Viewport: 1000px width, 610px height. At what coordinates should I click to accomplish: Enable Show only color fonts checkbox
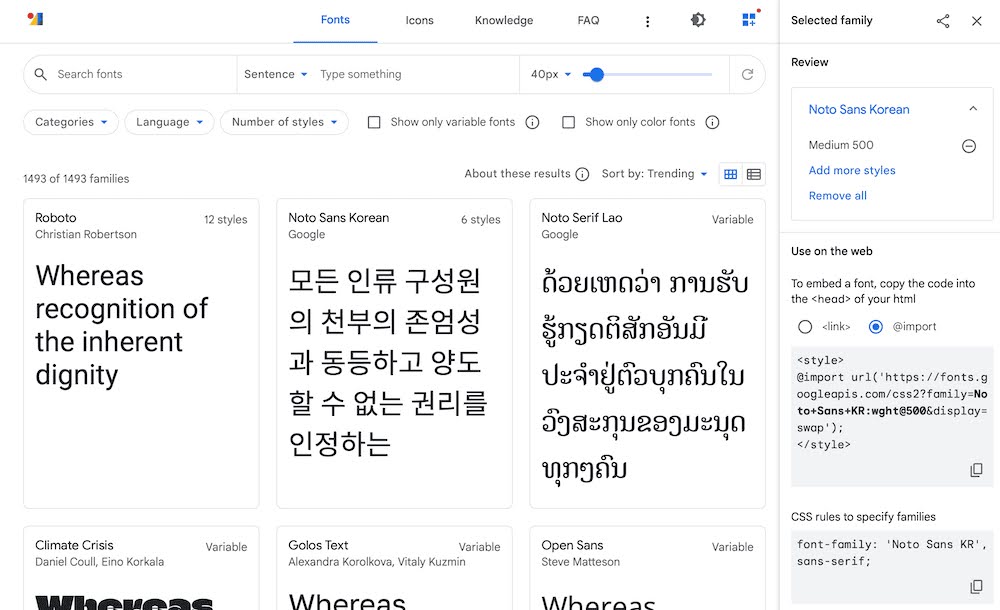(x=569, y=122)
